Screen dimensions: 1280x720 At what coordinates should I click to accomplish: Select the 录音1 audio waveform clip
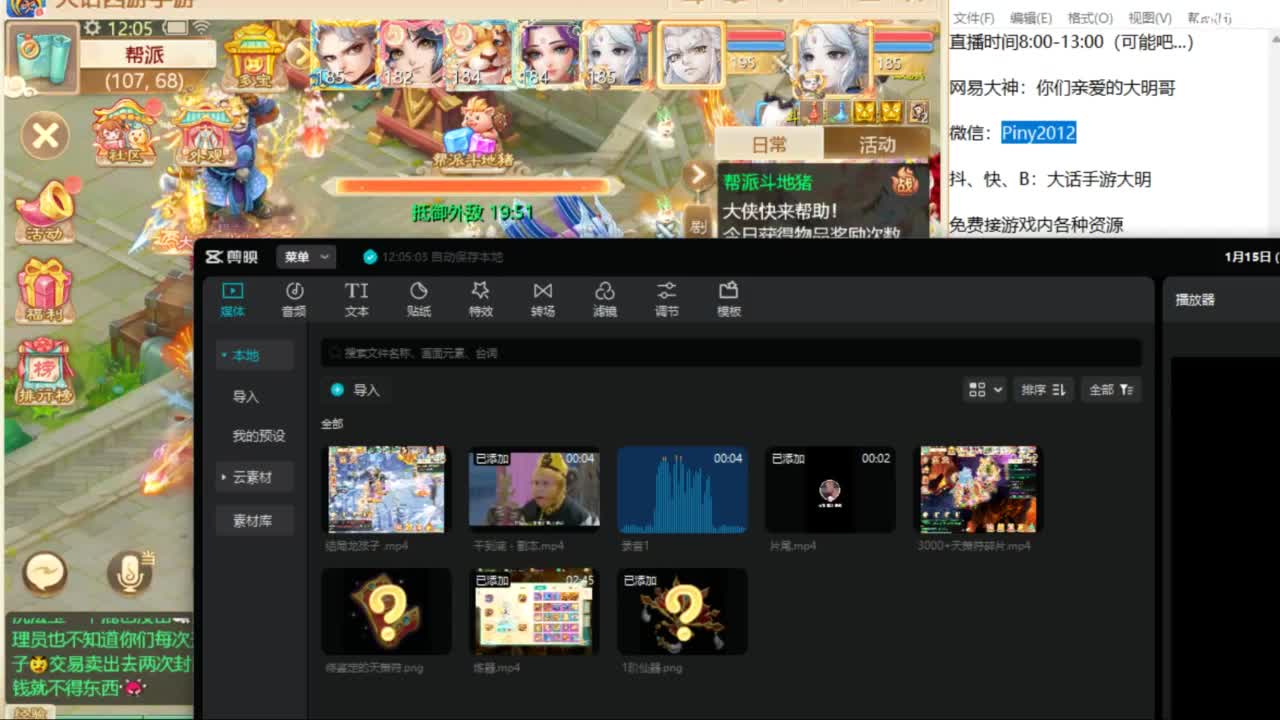click(x=682, y=489)
